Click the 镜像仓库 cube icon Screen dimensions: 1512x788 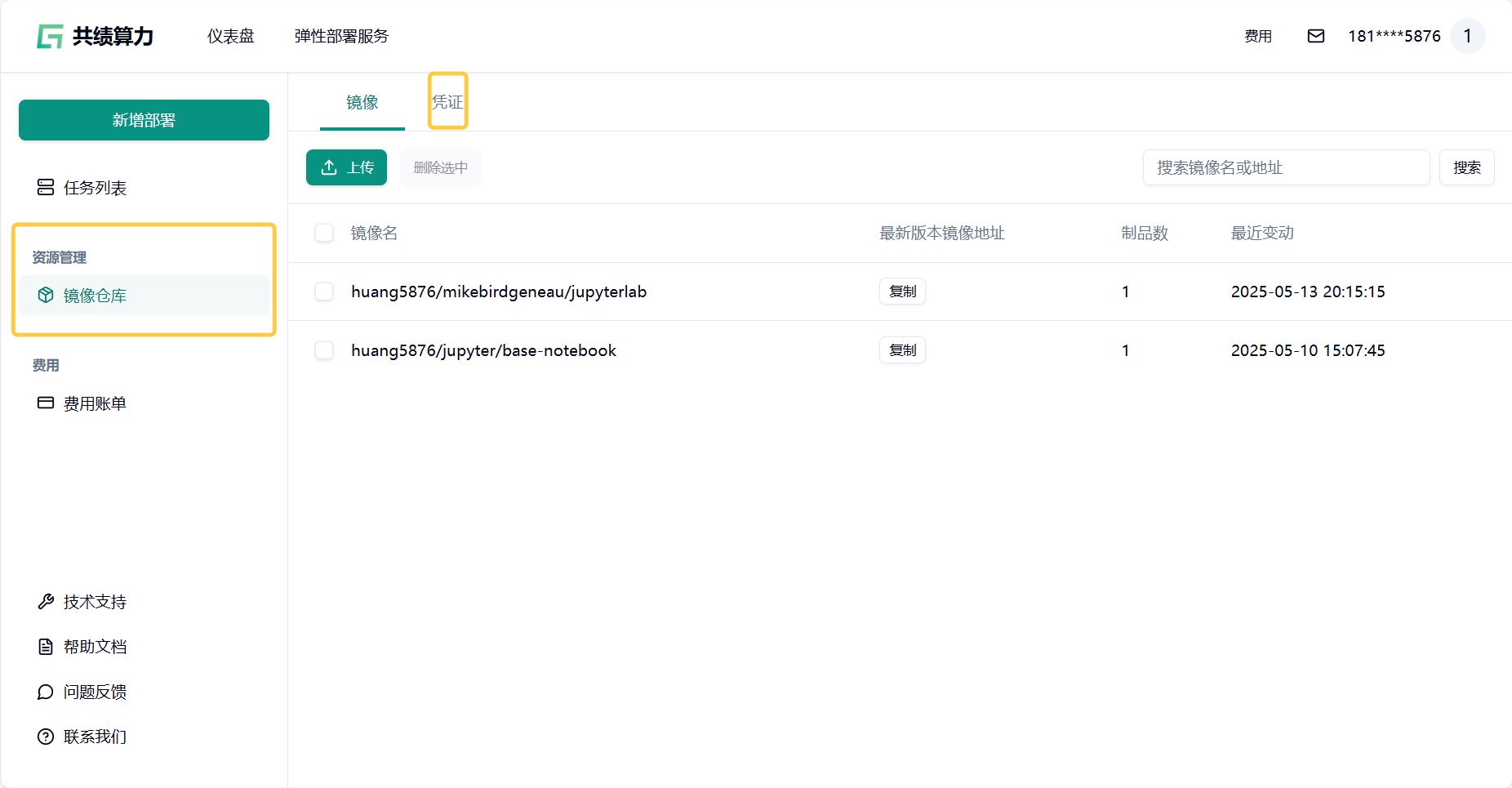pos(46,296)
